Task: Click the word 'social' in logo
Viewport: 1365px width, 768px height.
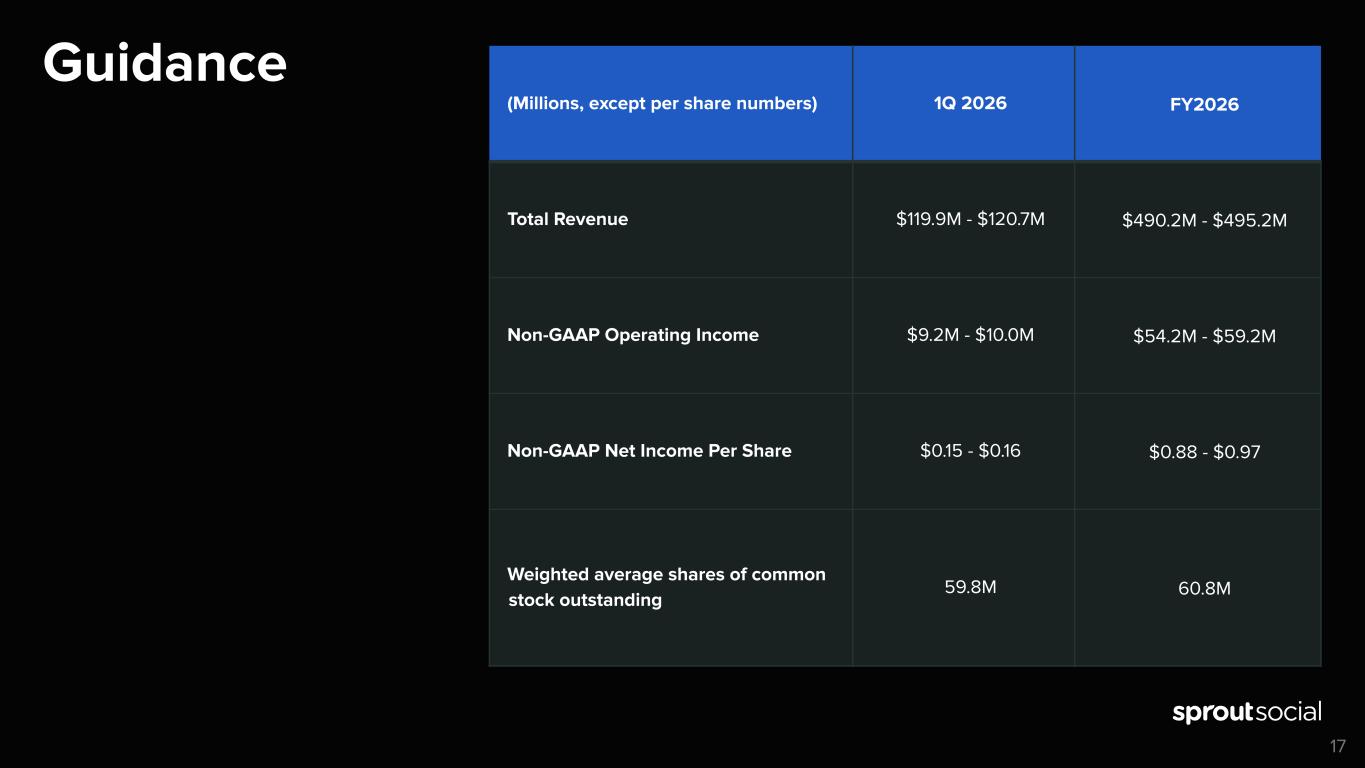Action: click(x=1288, y=712)
